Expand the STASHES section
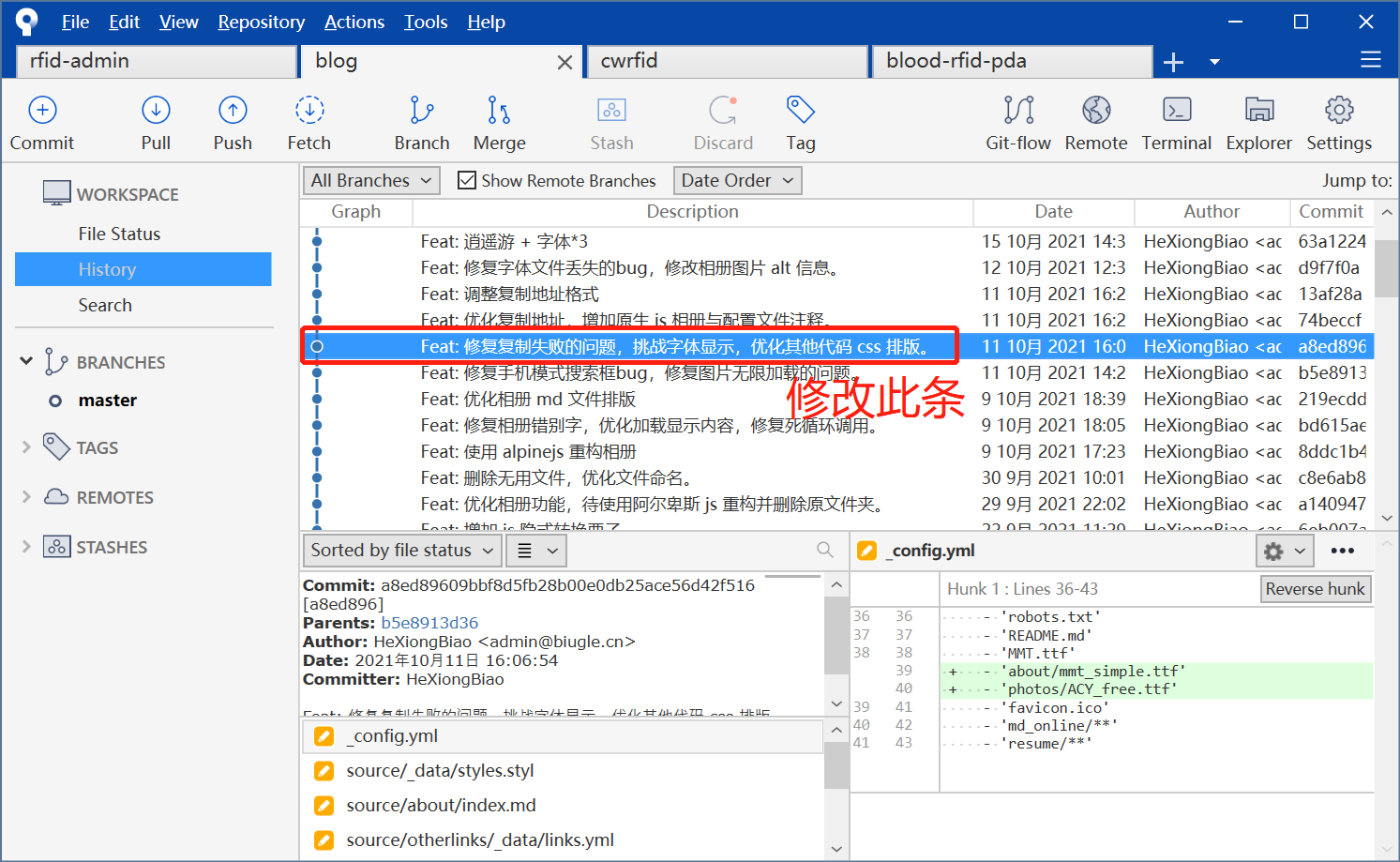The height and width of the screenshot is (862, 1400). tap(26, 547)
